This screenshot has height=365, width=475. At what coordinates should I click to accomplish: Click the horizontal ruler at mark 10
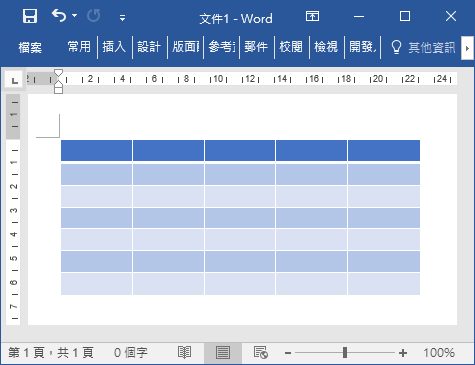click(x=218, y=79)
